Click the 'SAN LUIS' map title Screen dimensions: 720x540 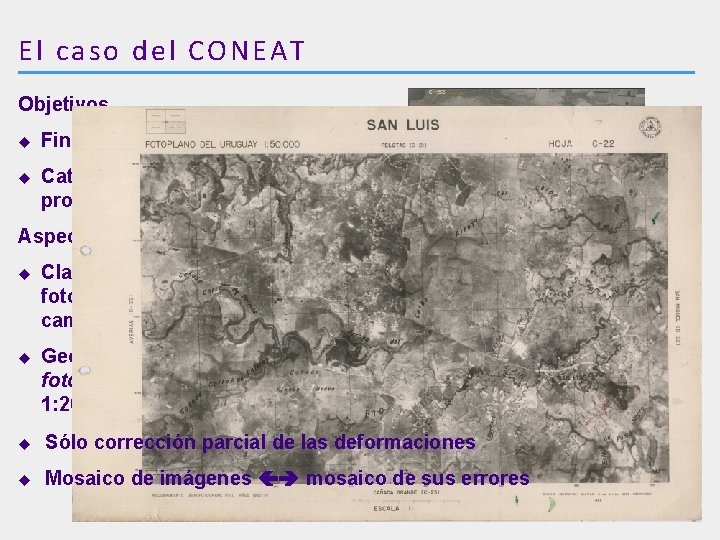[x=403, y=125]
